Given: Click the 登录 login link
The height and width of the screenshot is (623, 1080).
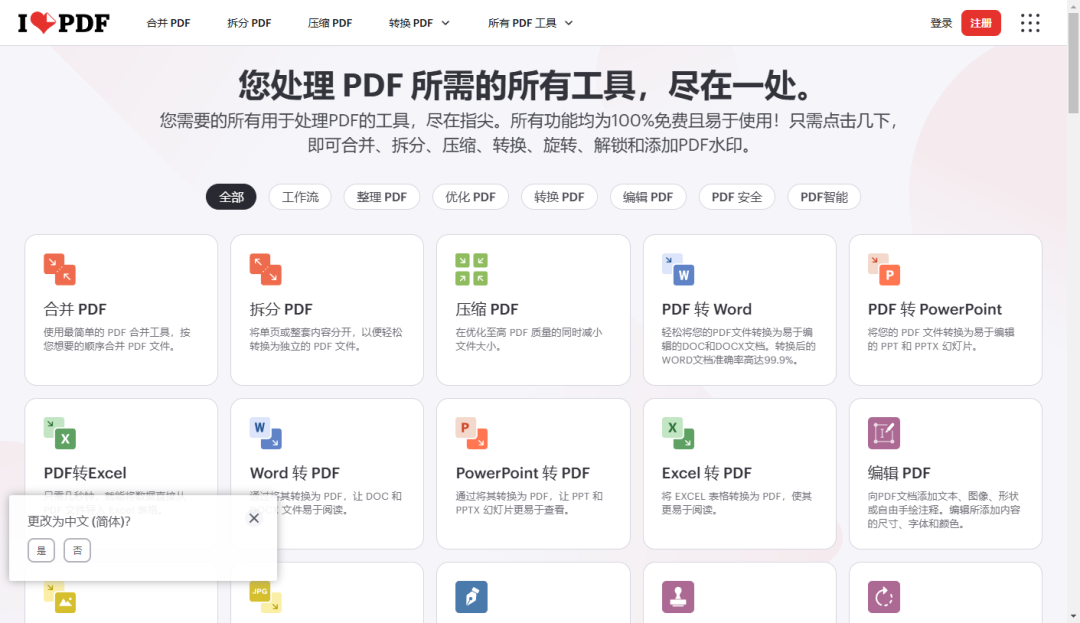Looking at the screenshot, I should [941, 23].
